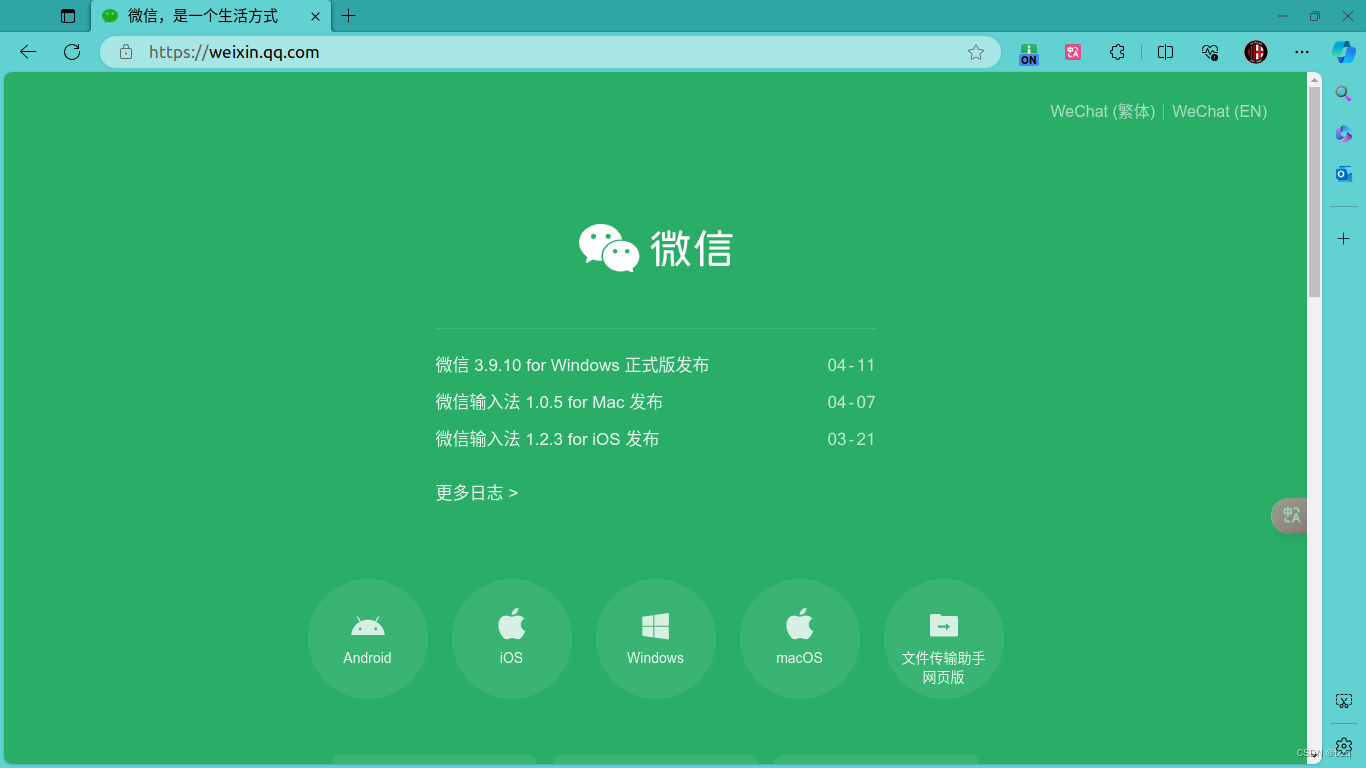Open the Android download button
Viewport: 1366px width, 768px height.
(x=368, y=639)
